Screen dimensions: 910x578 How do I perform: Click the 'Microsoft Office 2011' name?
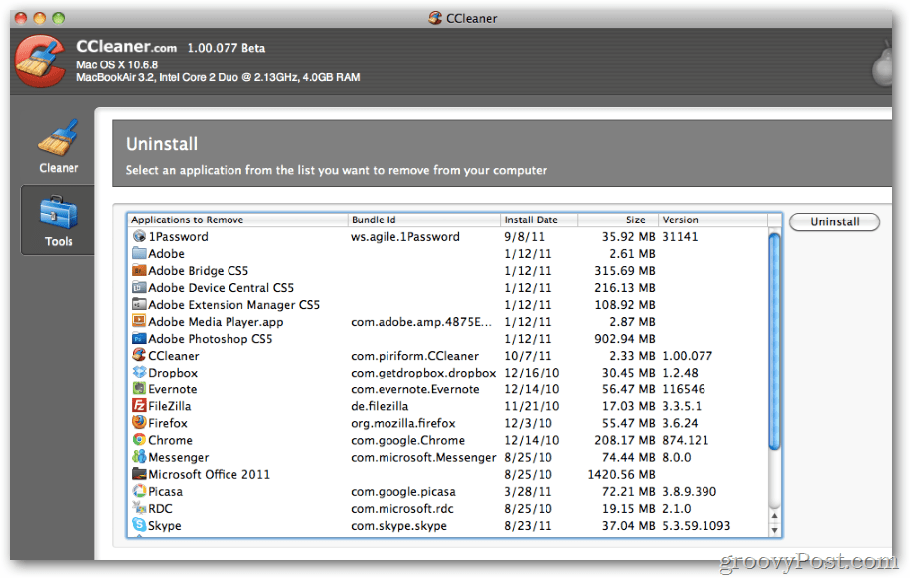[209, 474]
